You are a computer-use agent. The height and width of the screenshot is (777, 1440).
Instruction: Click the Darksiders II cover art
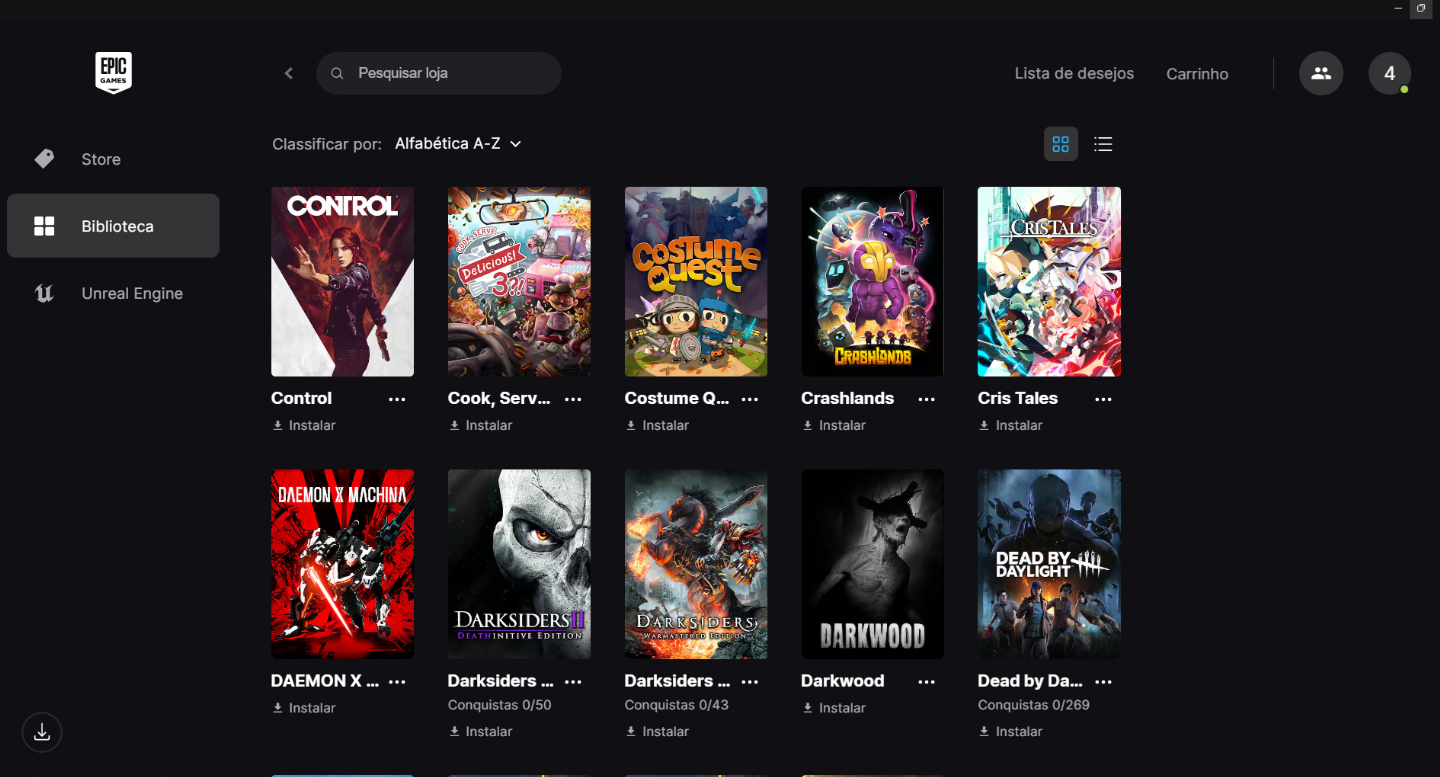tap(519, 564)
